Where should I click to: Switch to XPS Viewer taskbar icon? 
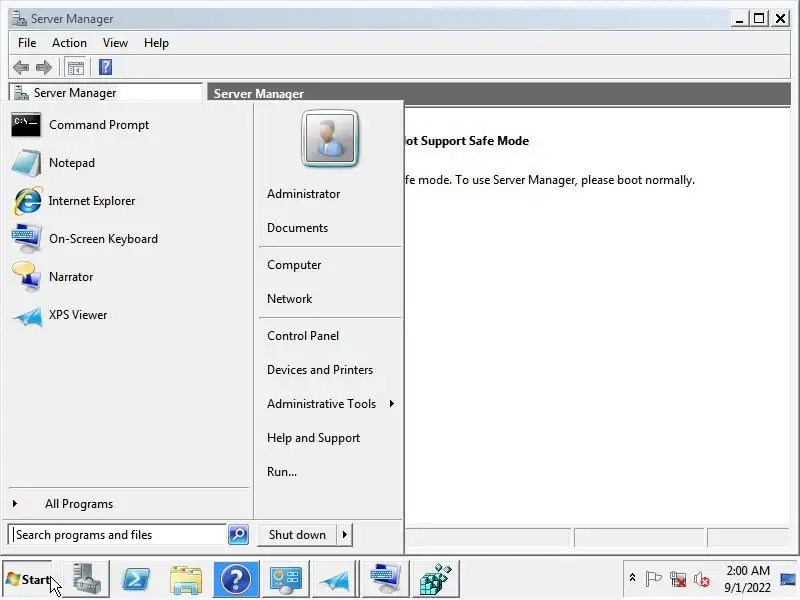pos(335,579)
